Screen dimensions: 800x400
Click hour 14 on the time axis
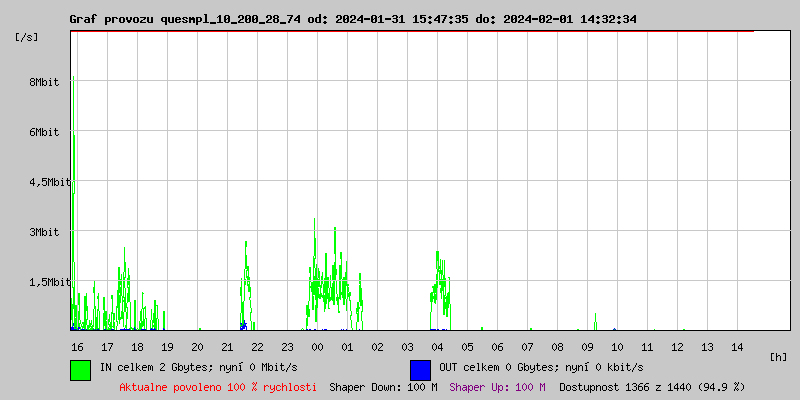tap(737, 346)
